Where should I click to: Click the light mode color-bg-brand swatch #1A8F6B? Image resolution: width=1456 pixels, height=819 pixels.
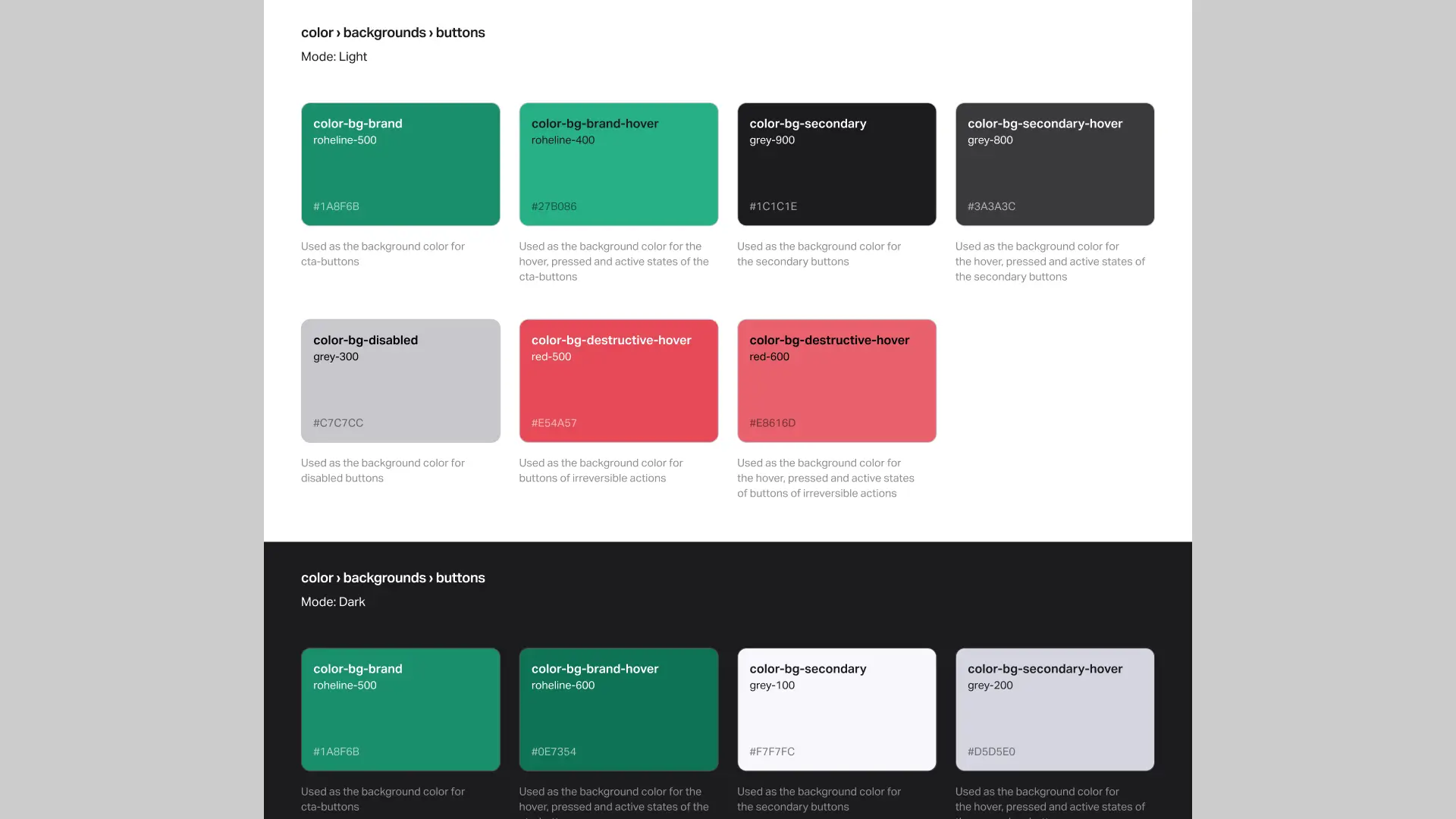coord(400,165)
